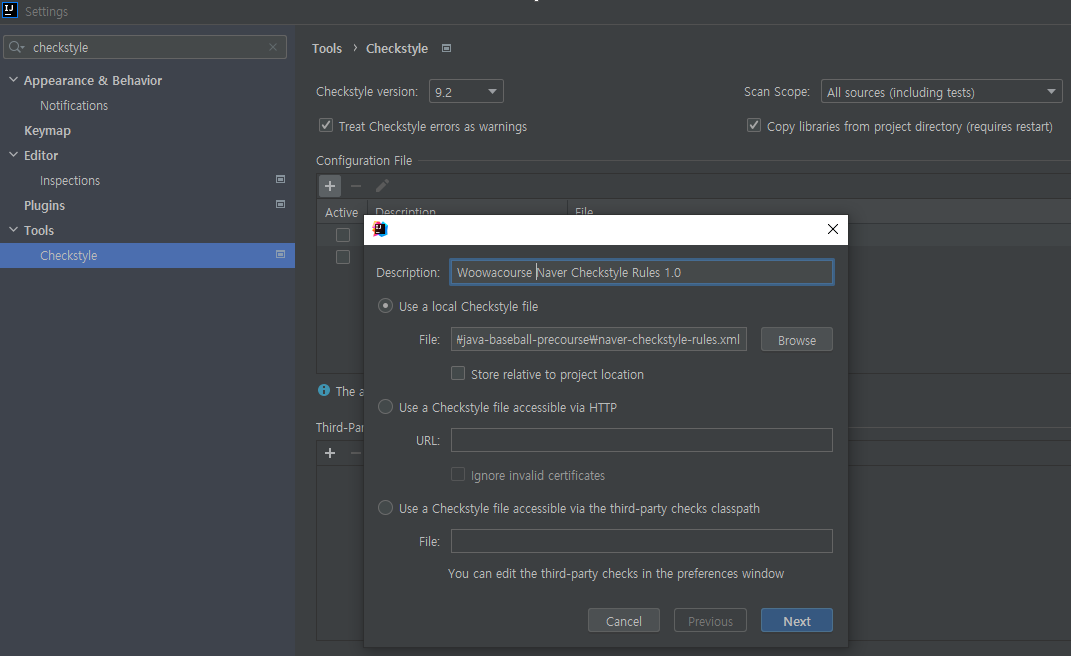Click Tools in the breadcrumb
1071x656 pixels.
coord(326,49)
